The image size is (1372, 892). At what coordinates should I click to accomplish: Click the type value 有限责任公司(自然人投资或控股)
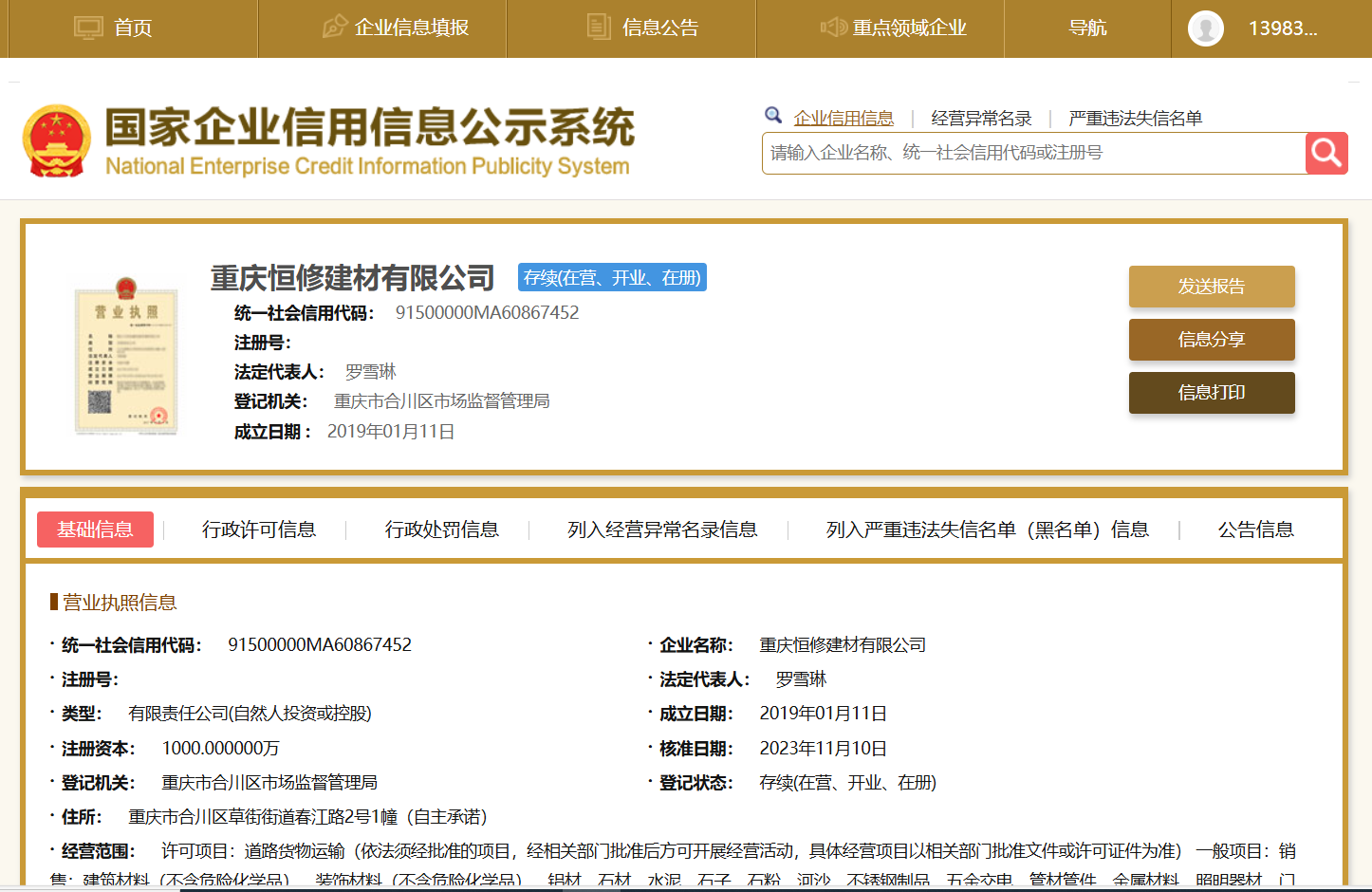[250, 714]
